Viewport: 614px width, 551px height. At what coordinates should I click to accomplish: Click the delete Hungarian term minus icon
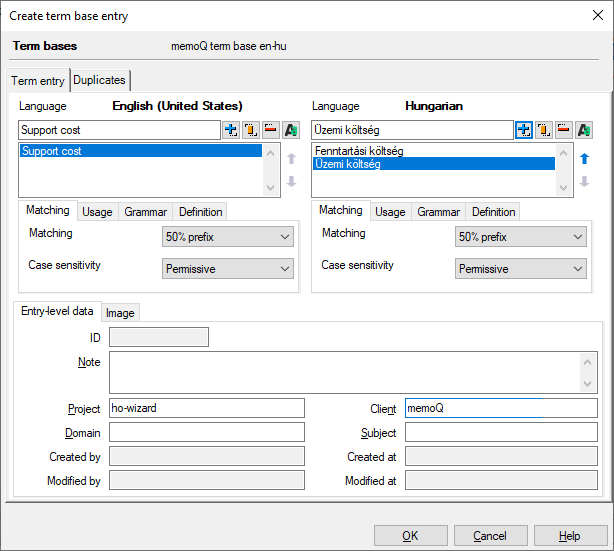click(x=564, y=130)
